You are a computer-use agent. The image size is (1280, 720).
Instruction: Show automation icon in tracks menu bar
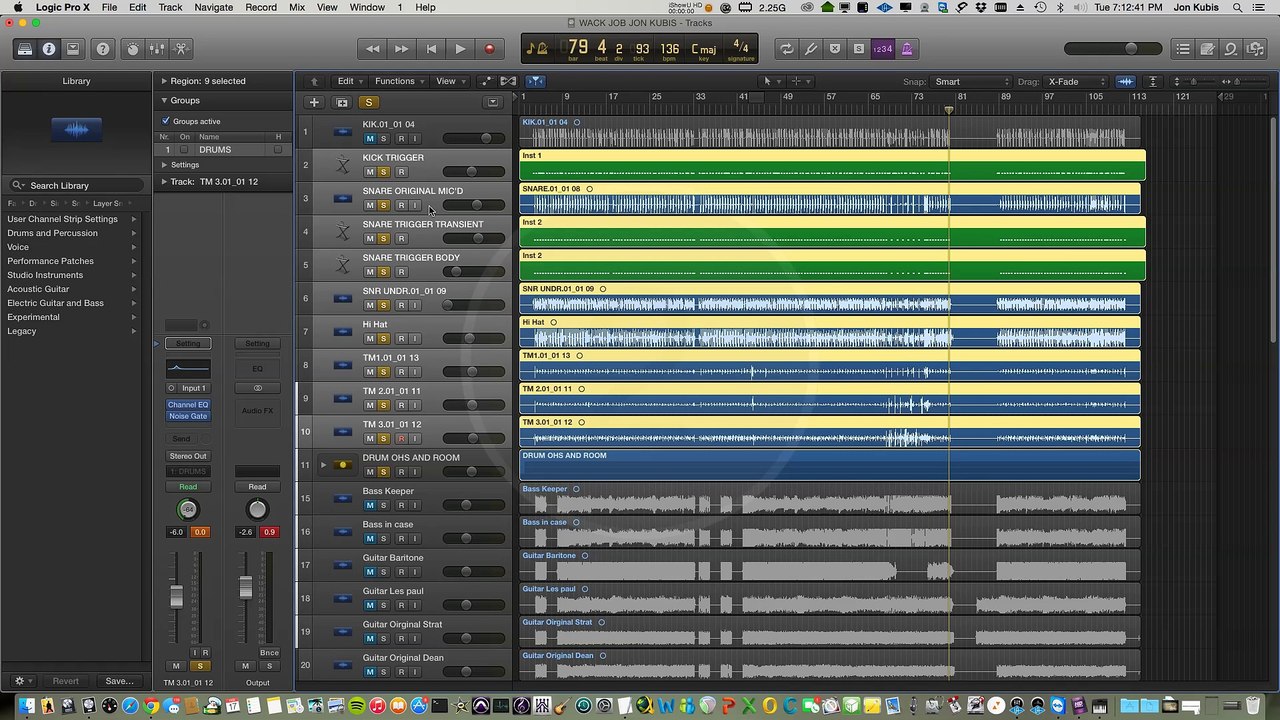pyautogui.click(x=487, y=81)
